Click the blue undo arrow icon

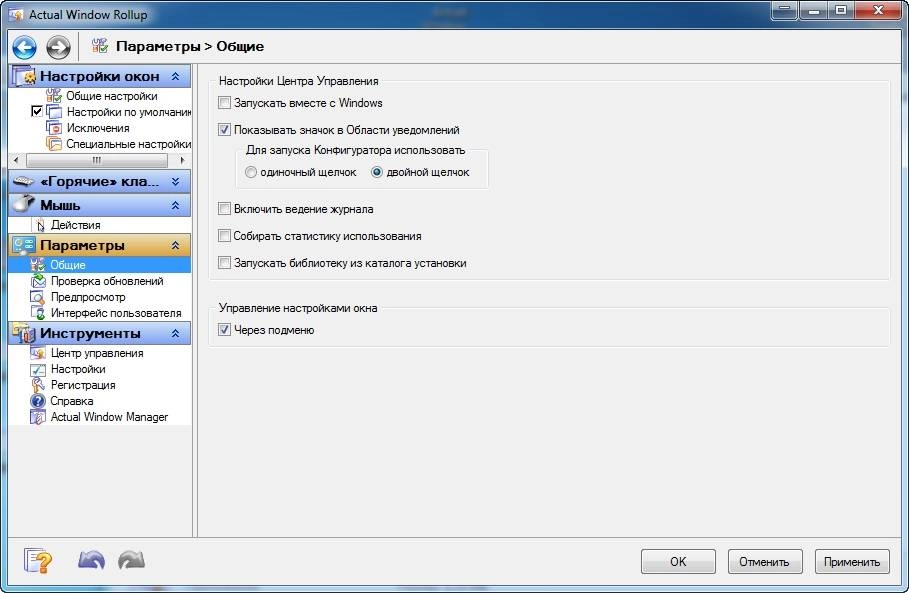pyautogui.click(x=91, y=561)
